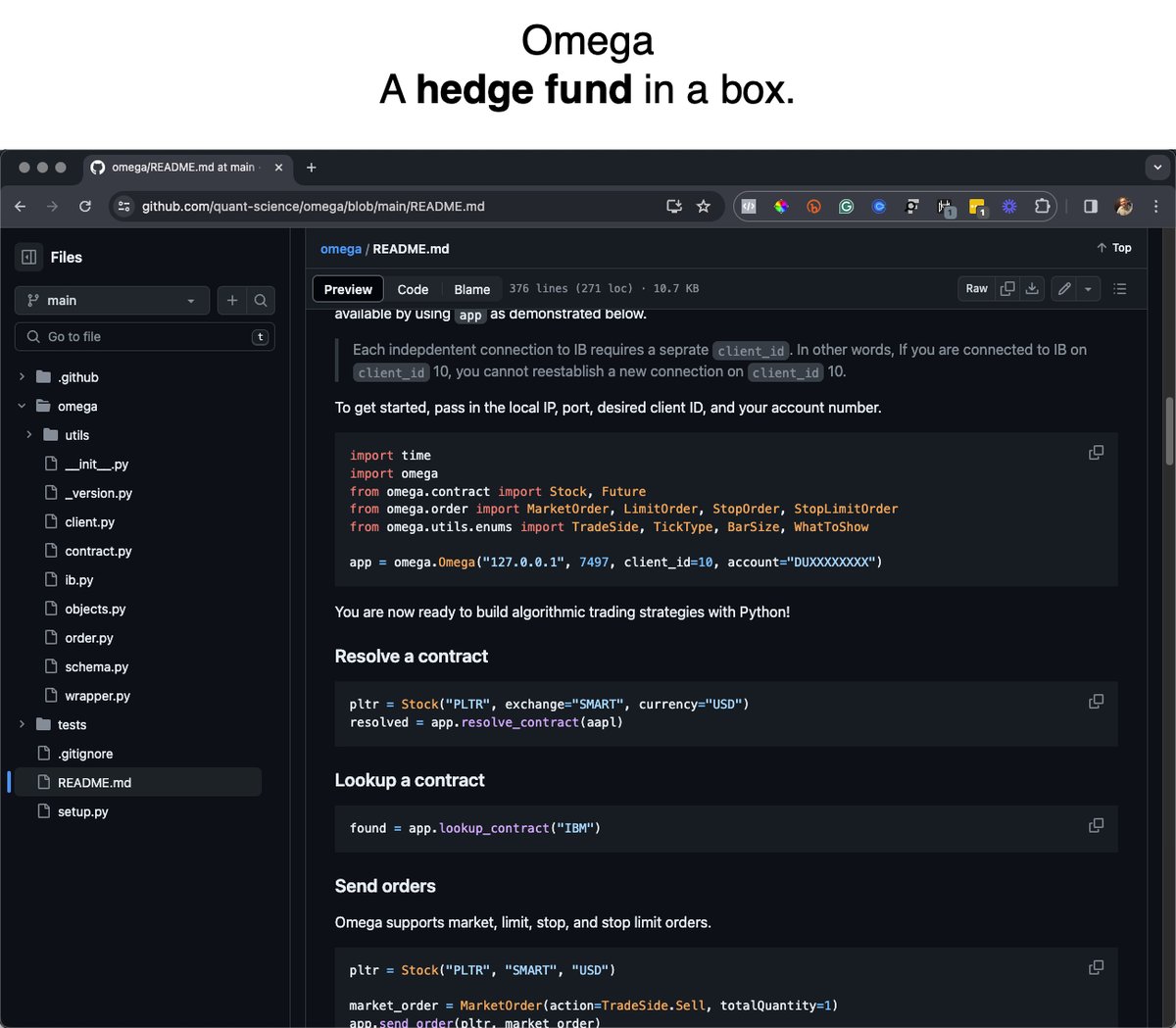Copy the send orders code block

click(1096, 968)
